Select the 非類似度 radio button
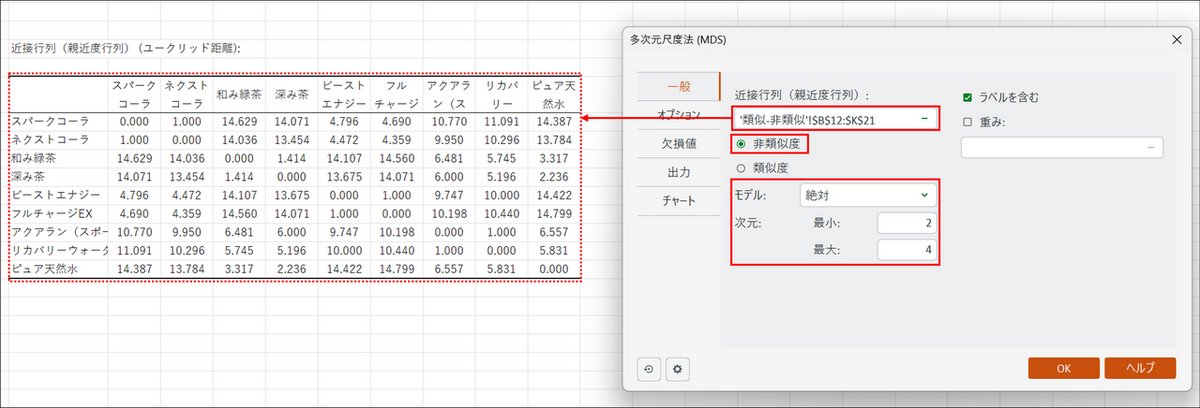The width and height of the screenshot is (1200, 408). pyautogui.click(x=741, y=144)
